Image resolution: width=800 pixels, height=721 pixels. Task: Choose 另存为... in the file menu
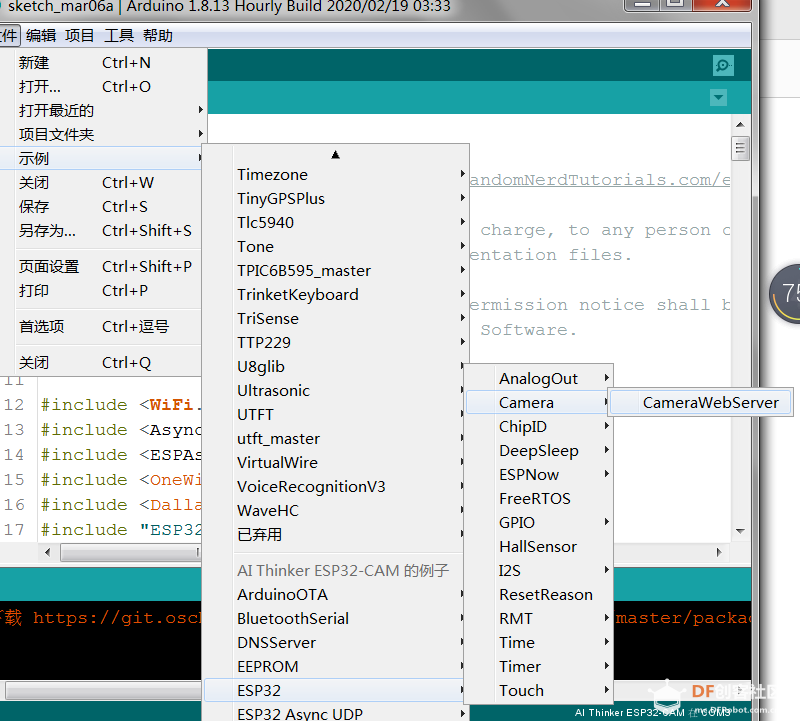tap(103, 231)
